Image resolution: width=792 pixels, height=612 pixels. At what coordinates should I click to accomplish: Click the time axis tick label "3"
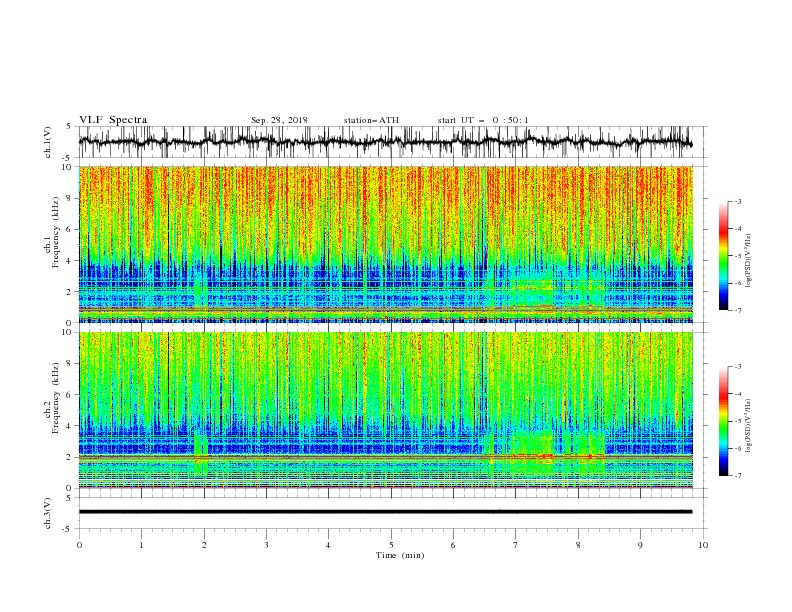266,545
